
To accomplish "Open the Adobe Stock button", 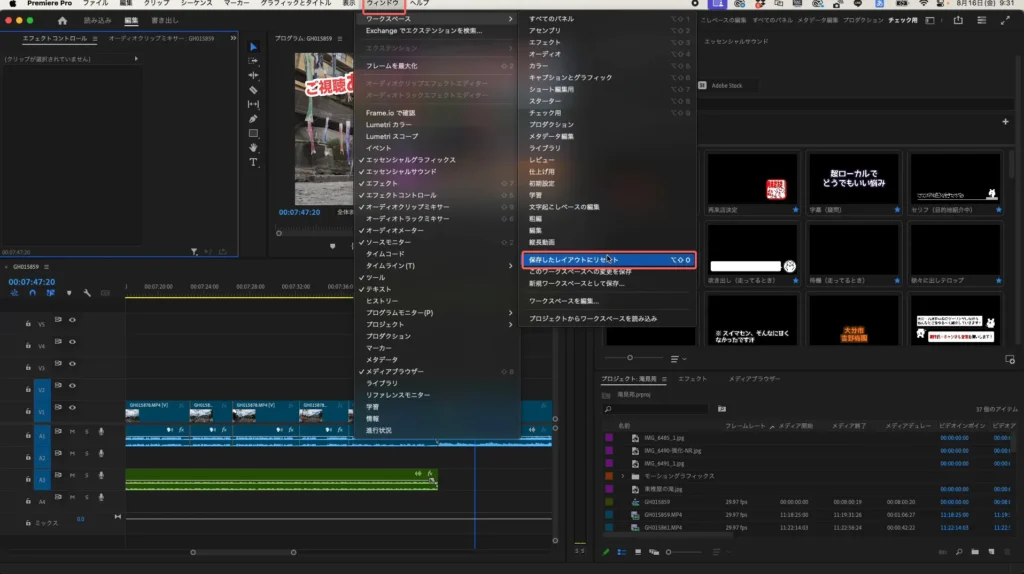I will 726,86.
